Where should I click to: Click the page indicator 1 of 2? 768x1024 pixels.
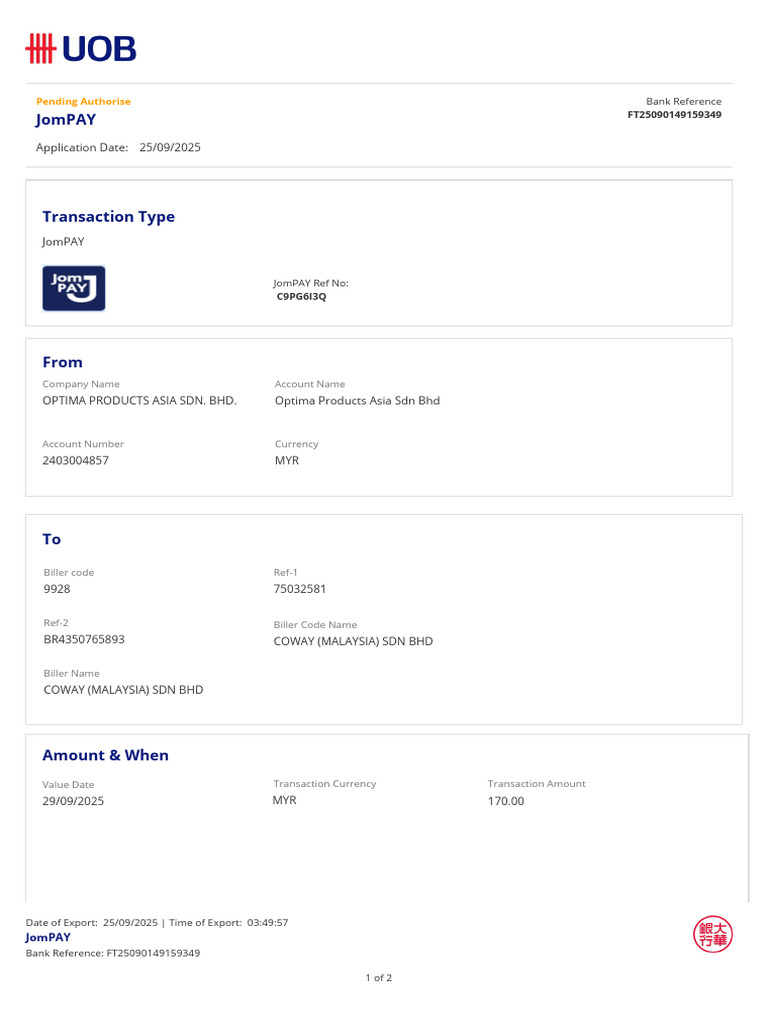coord(379,978)
